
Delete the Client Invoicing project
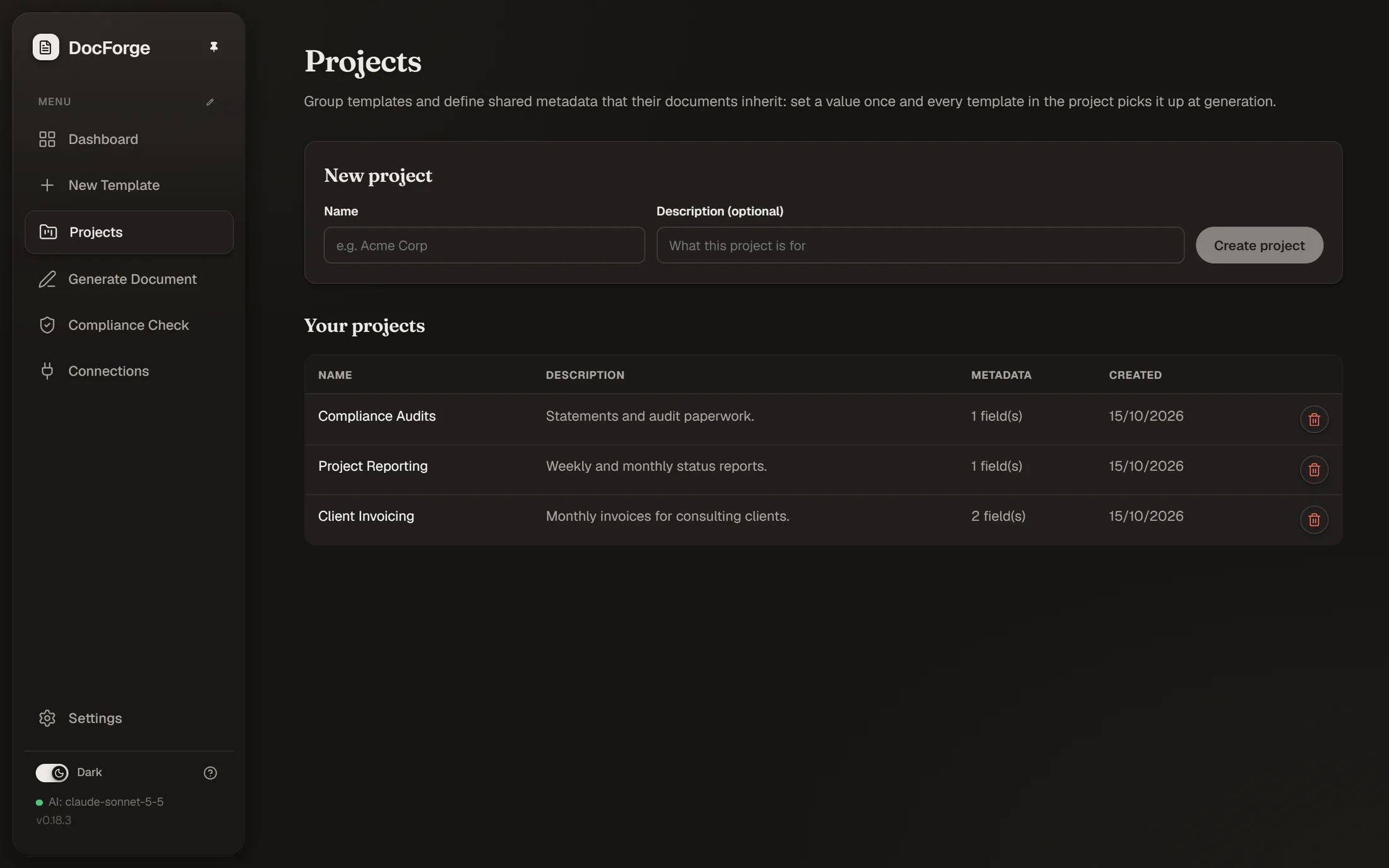pos(1314,520)
